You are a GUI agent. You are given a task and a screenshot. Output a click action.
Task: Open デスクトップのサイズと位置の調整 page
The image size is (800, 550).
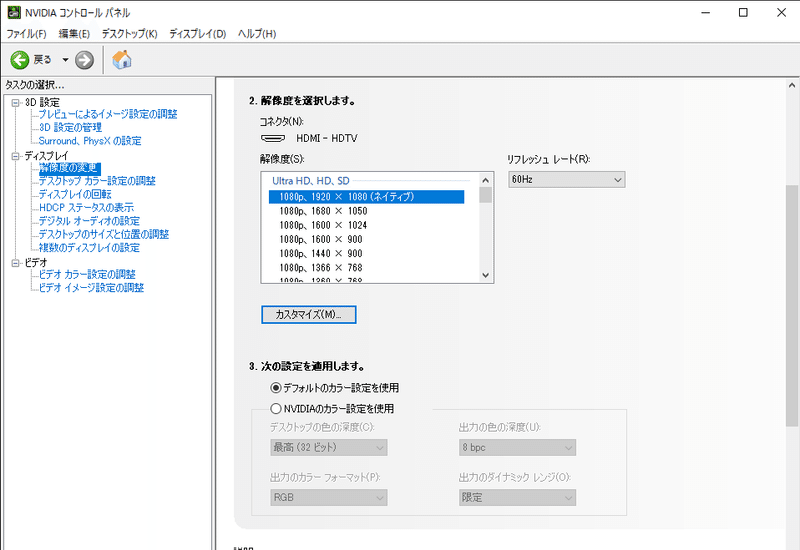coord(104,234)
